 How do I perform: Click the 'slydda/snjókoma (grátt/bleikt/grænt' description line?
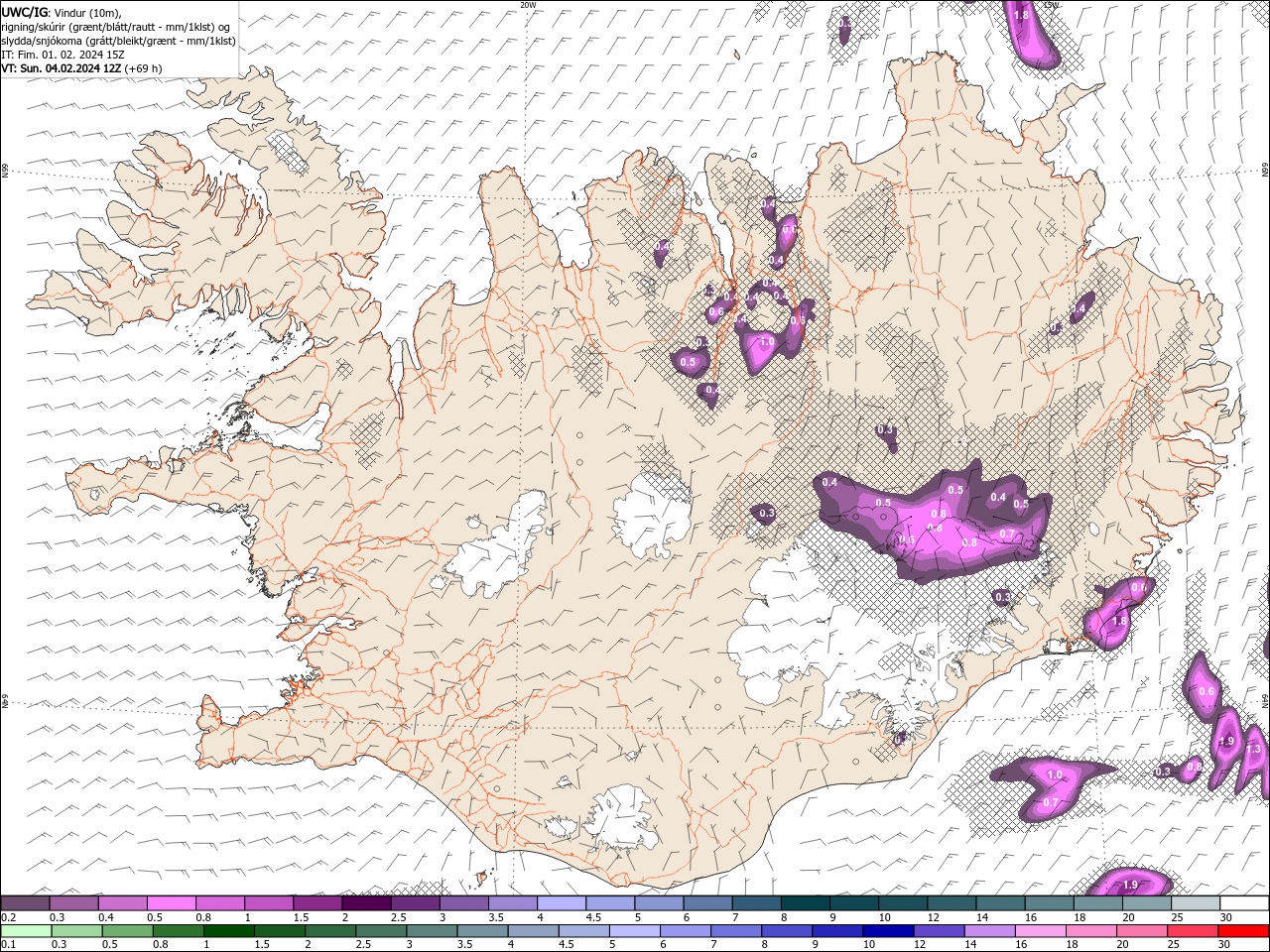pos(118,41)
